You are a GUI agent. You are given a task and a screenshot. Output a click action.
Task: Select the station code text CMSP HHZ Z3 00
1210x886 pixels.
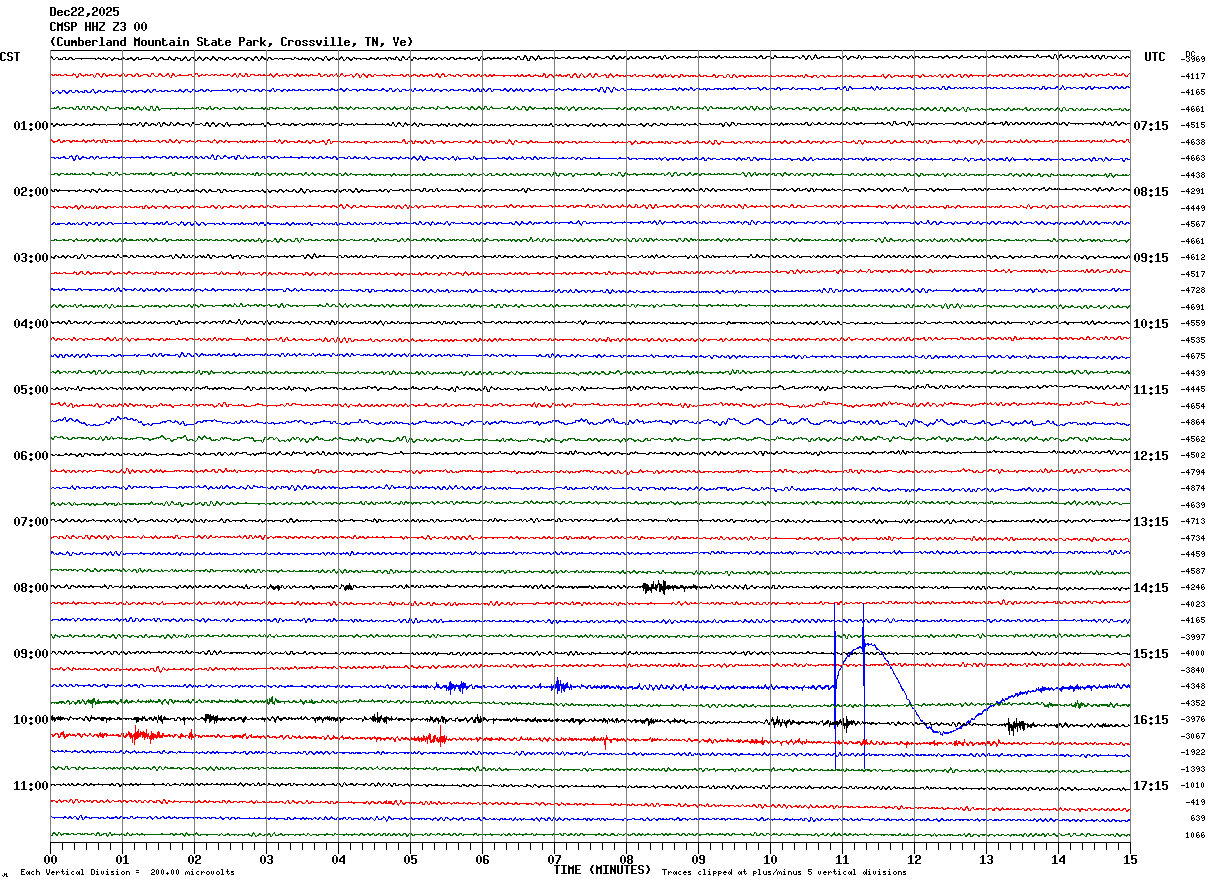click(x=98, y=27)
